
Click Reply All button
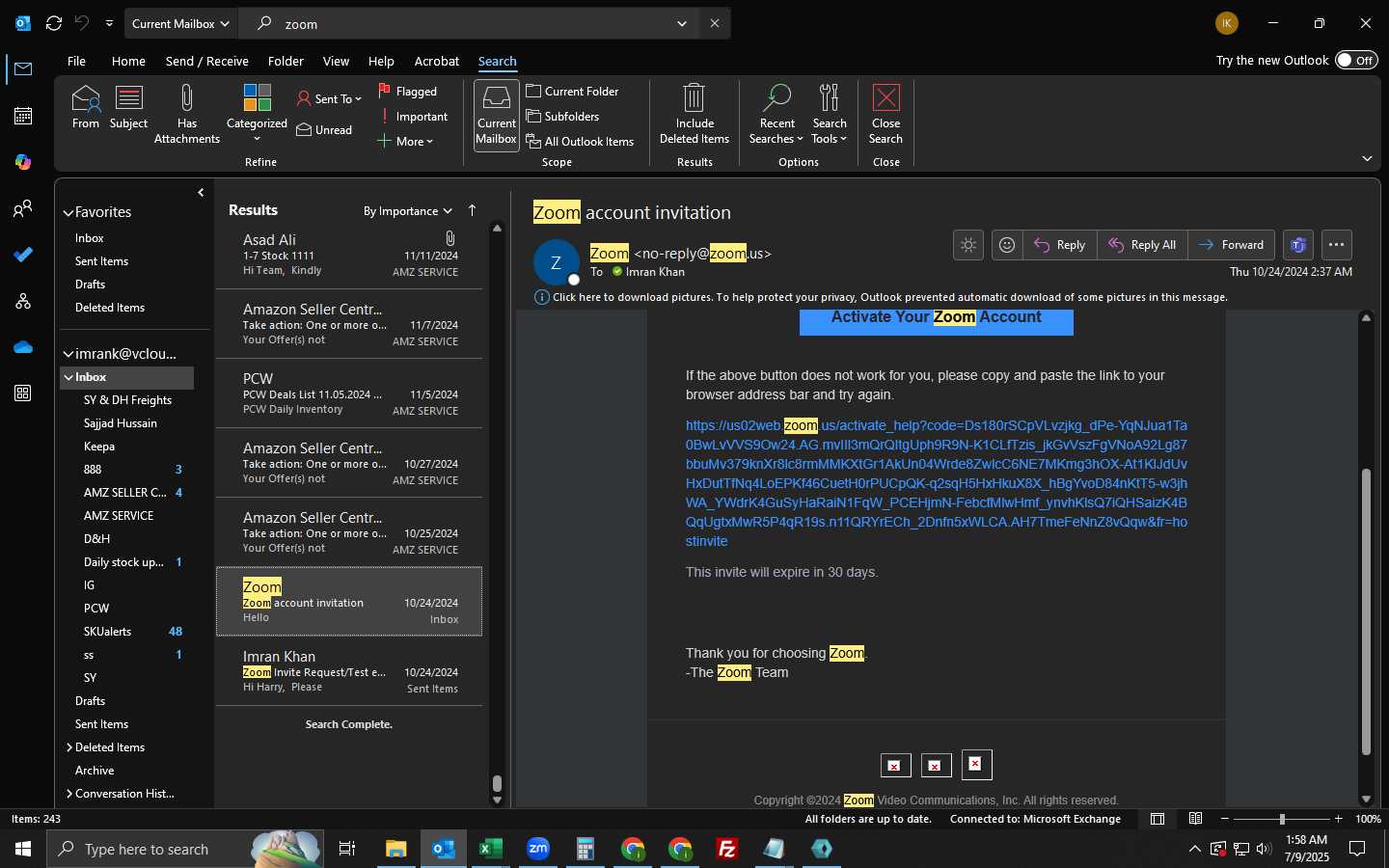tap(1142, 245)
